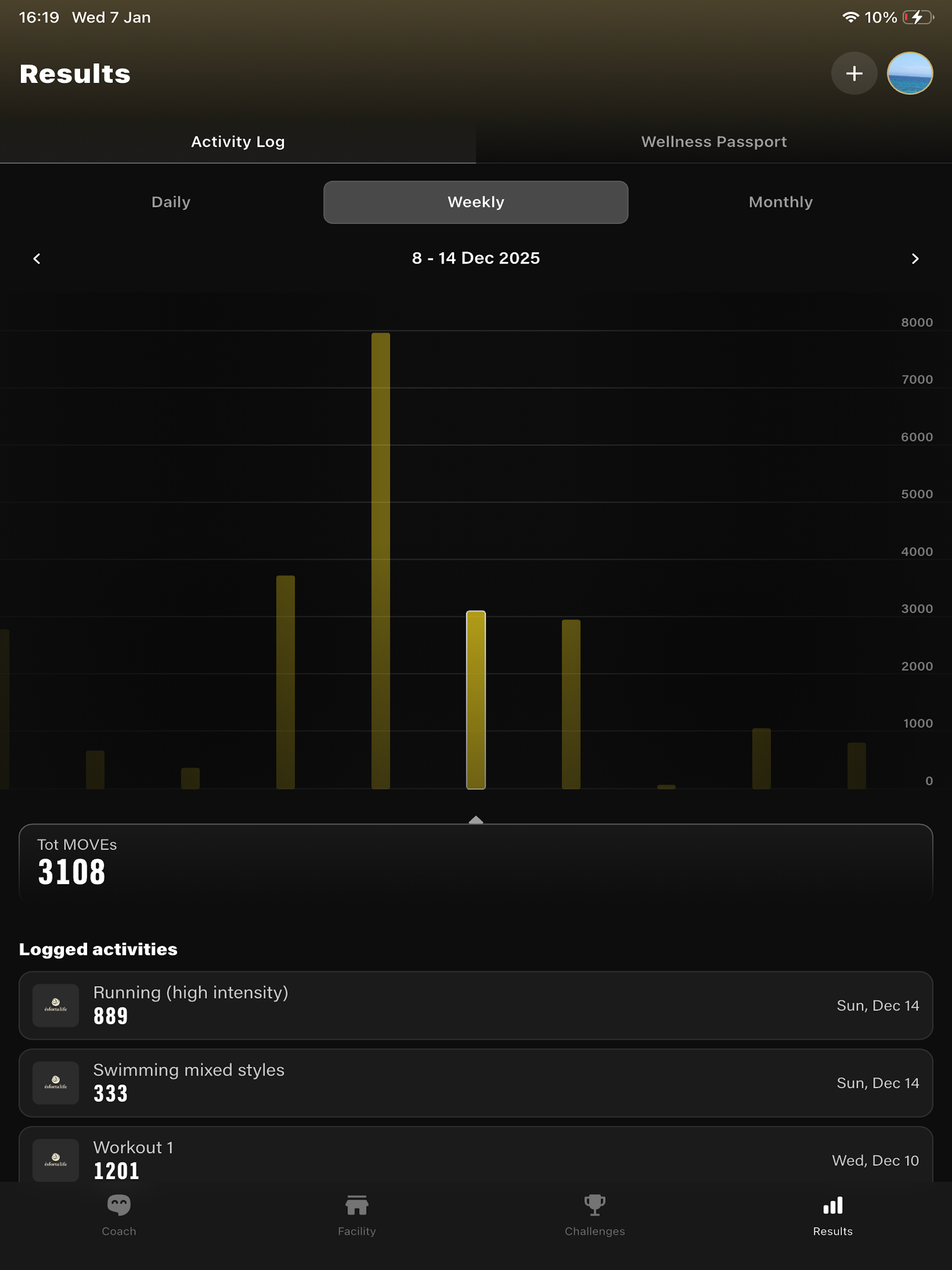Click the Logged activities heading
Viewport: 952px width, 1270px height.
98,949
